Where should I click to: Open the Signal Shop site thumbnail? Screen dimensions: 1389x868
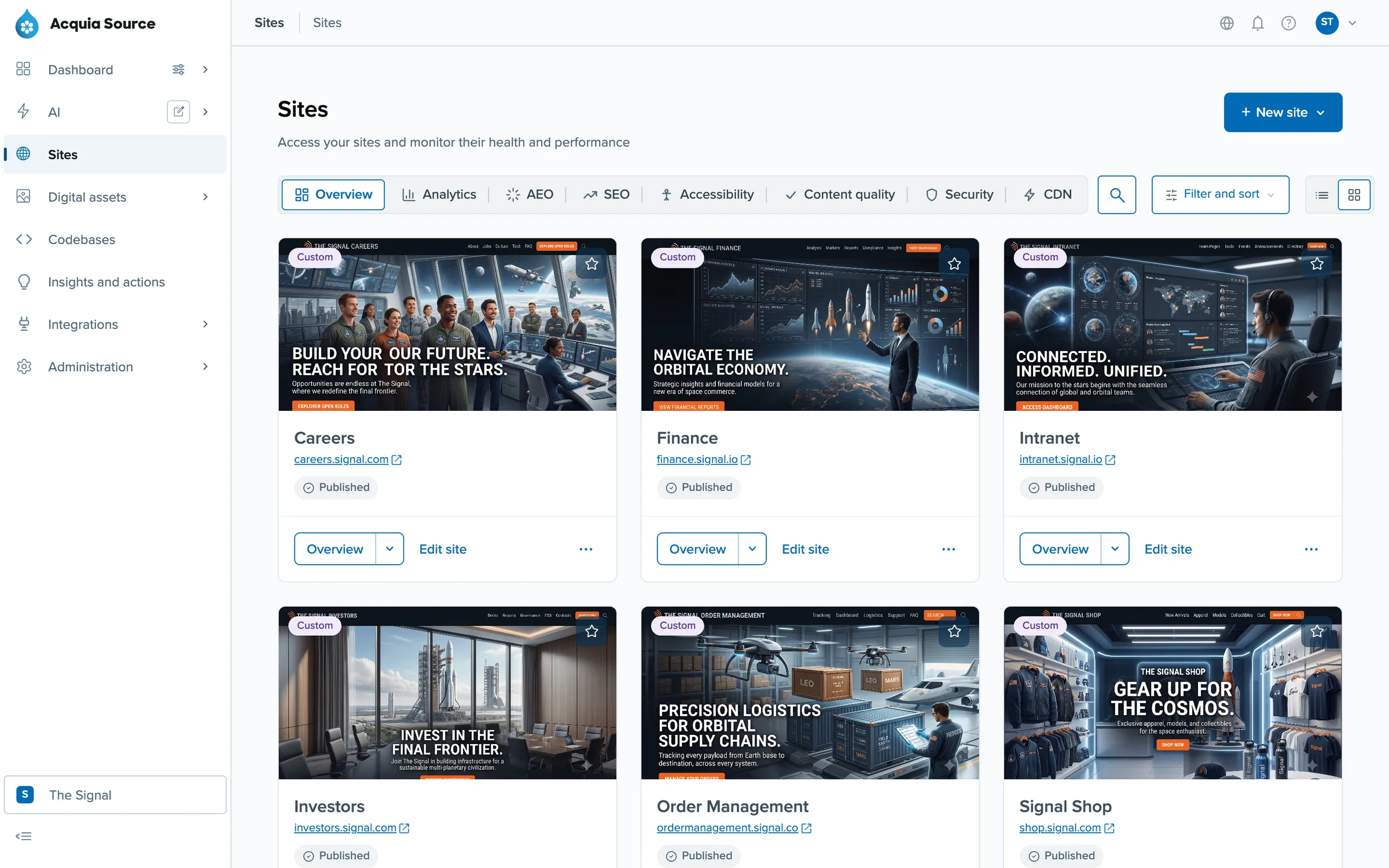point(1173,693)
